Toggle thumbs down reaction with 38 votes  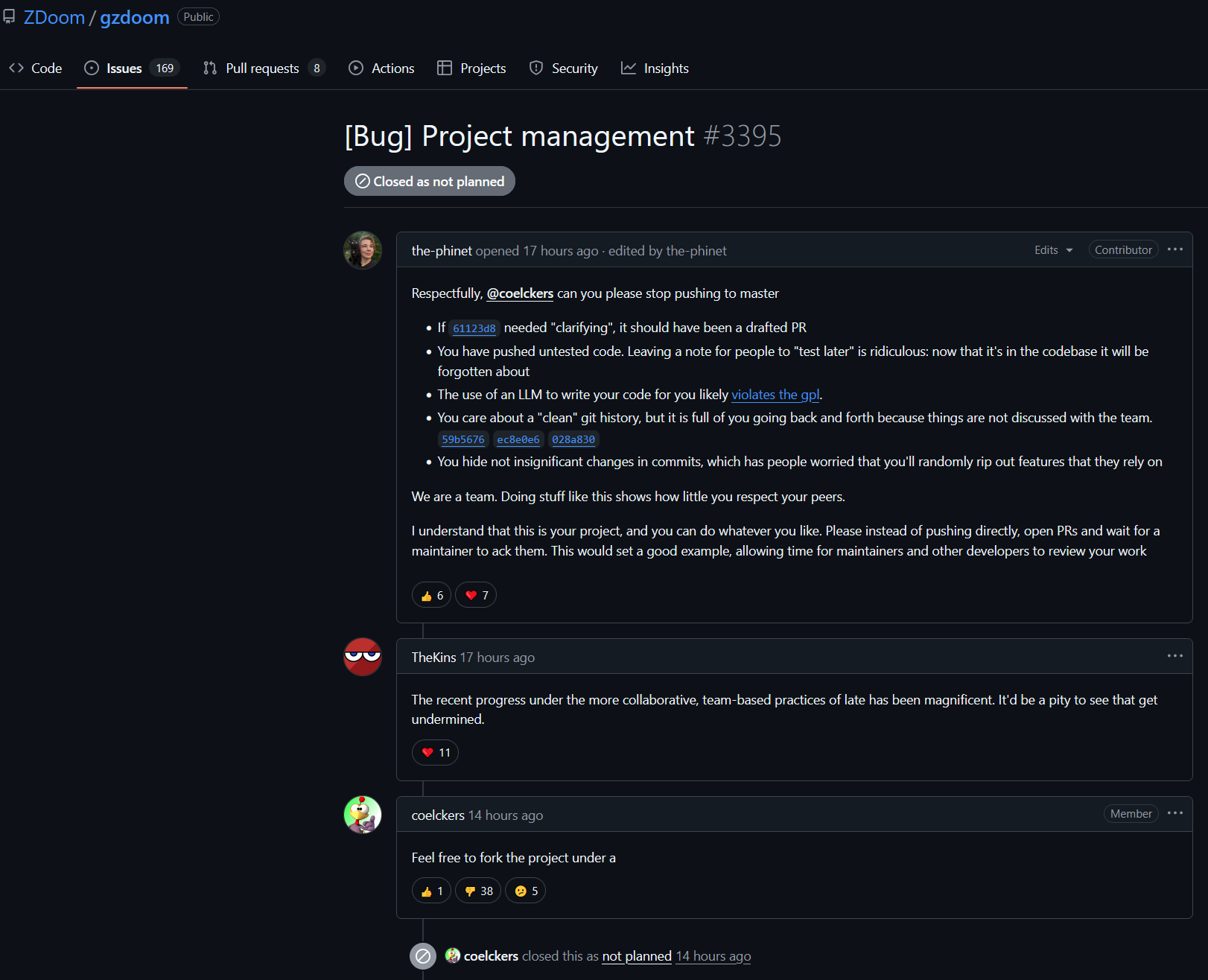pos(478,891)
